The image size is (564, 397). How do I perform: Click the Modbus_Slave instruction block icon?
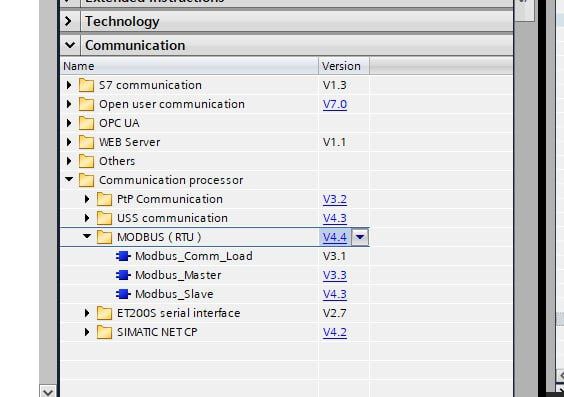click(123, 294)
